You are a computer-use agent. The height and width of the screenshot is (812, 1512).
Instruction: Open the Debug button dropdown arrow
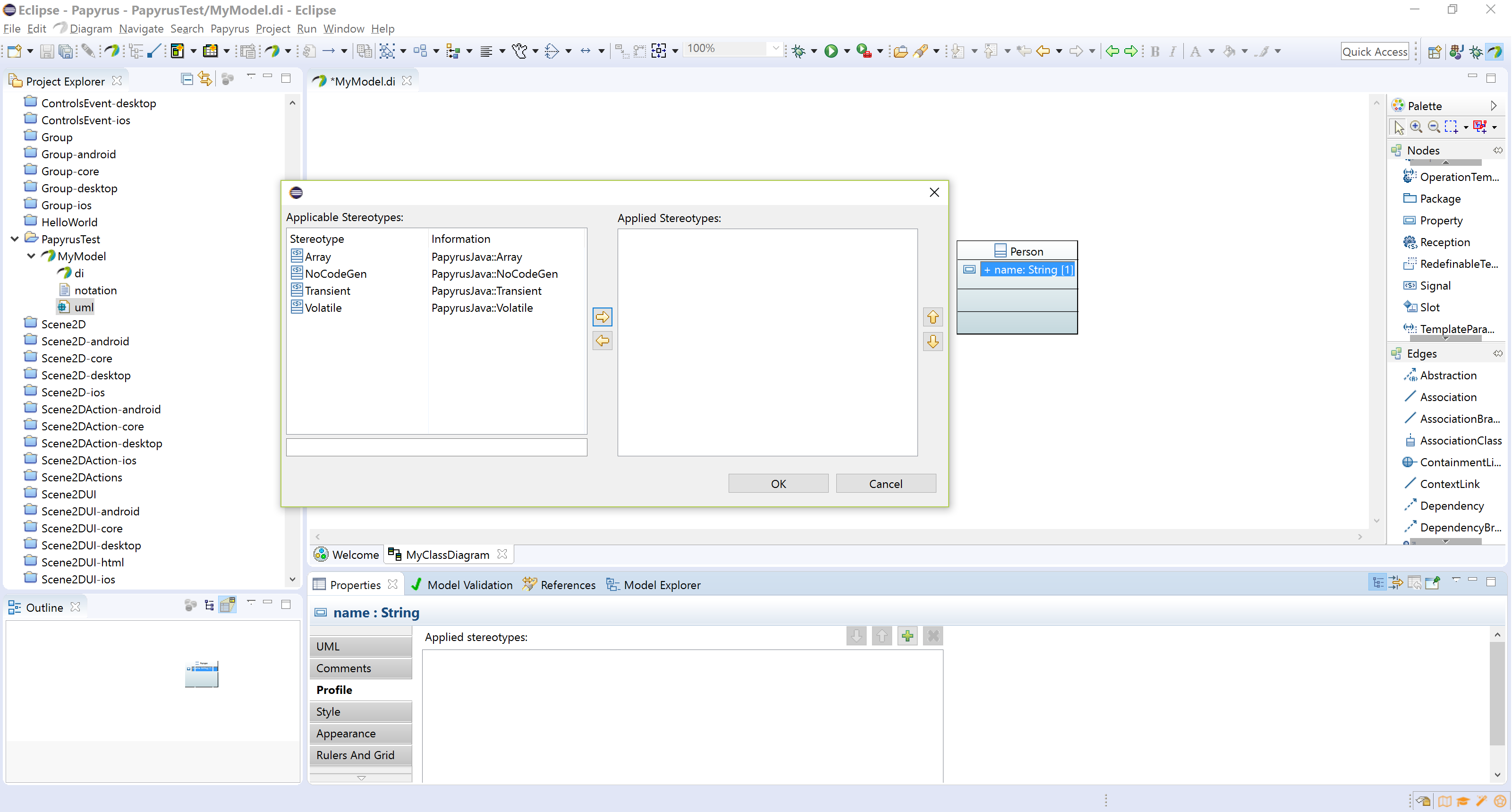tap(814, 51)
